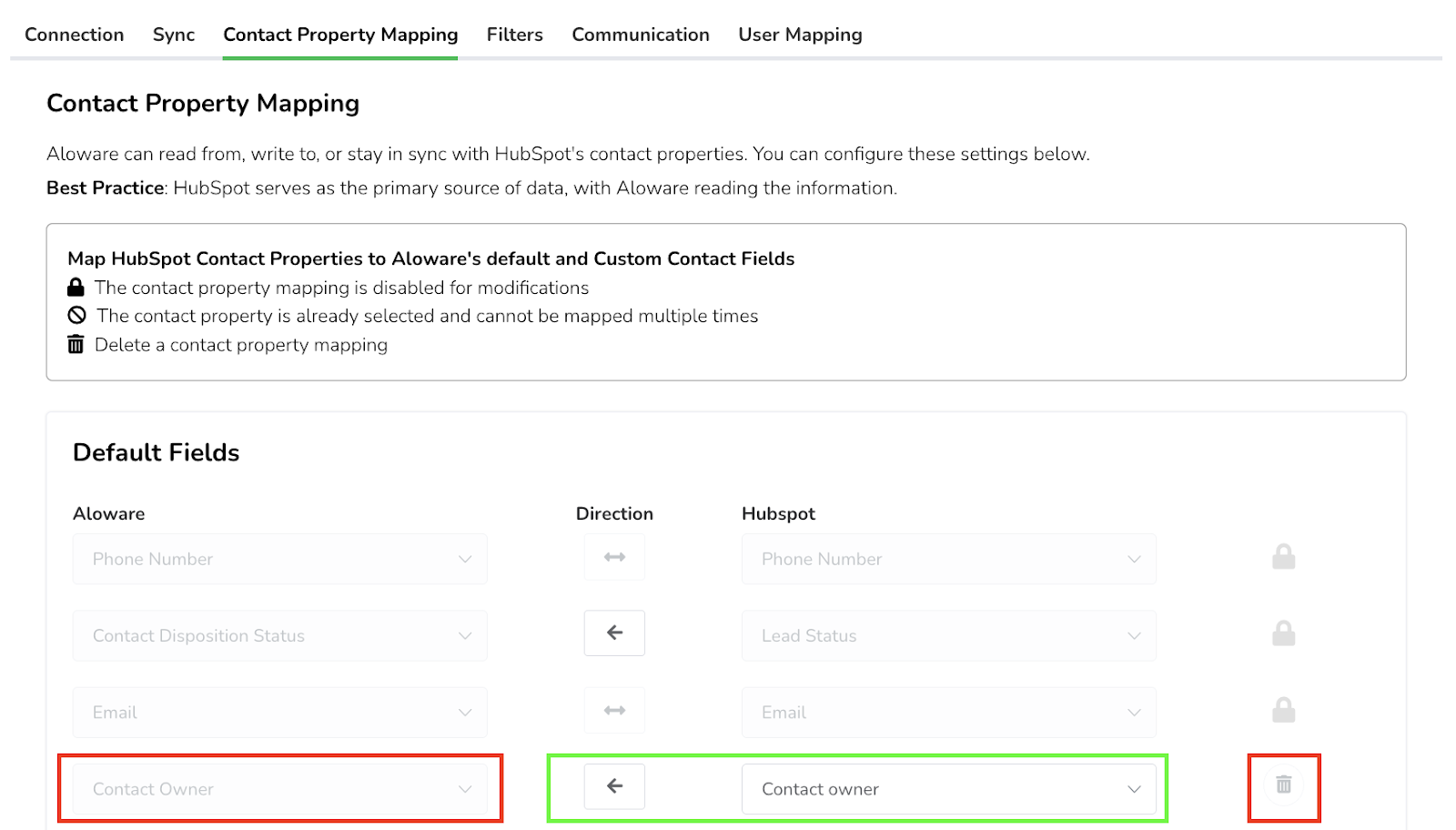The width and height of the screenshot is (1456, 830).
Task: Go to the Filters tab
Action: point(515,35)
